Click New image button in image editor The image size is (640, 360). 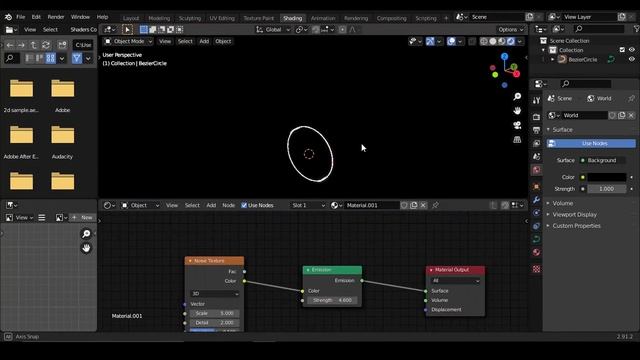click(82, 218)
